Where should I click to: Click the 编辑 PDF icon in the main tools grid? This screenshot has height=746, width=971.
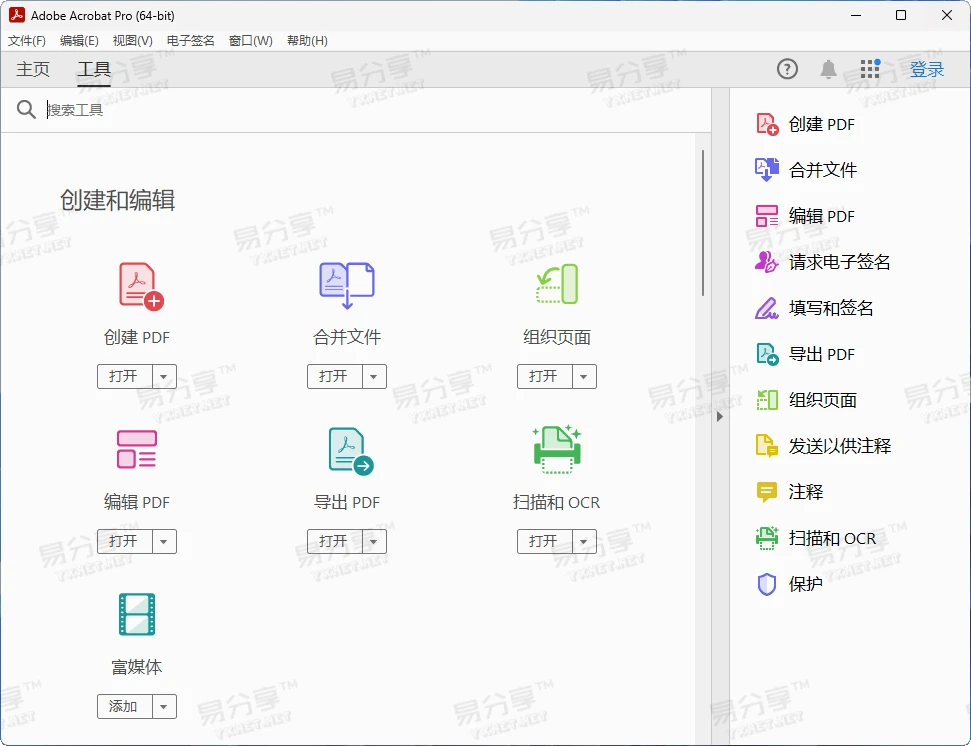[x=137, y=449]
